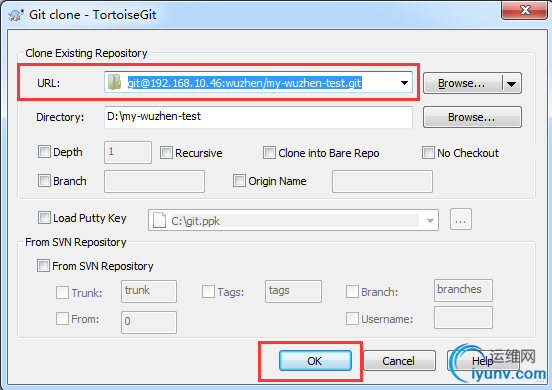Screen dimensions: 552x390
Task: Check Clone into Bare Repo option
Action: tap(269, 153)
